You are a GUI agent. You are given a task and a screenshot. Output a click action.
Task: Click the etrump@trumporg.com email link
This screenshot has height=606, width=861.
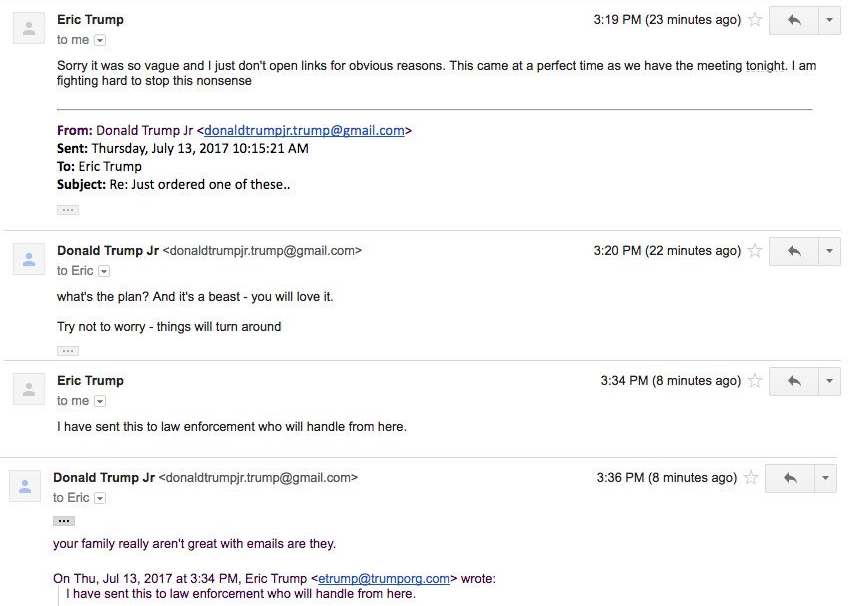(384, 579)
